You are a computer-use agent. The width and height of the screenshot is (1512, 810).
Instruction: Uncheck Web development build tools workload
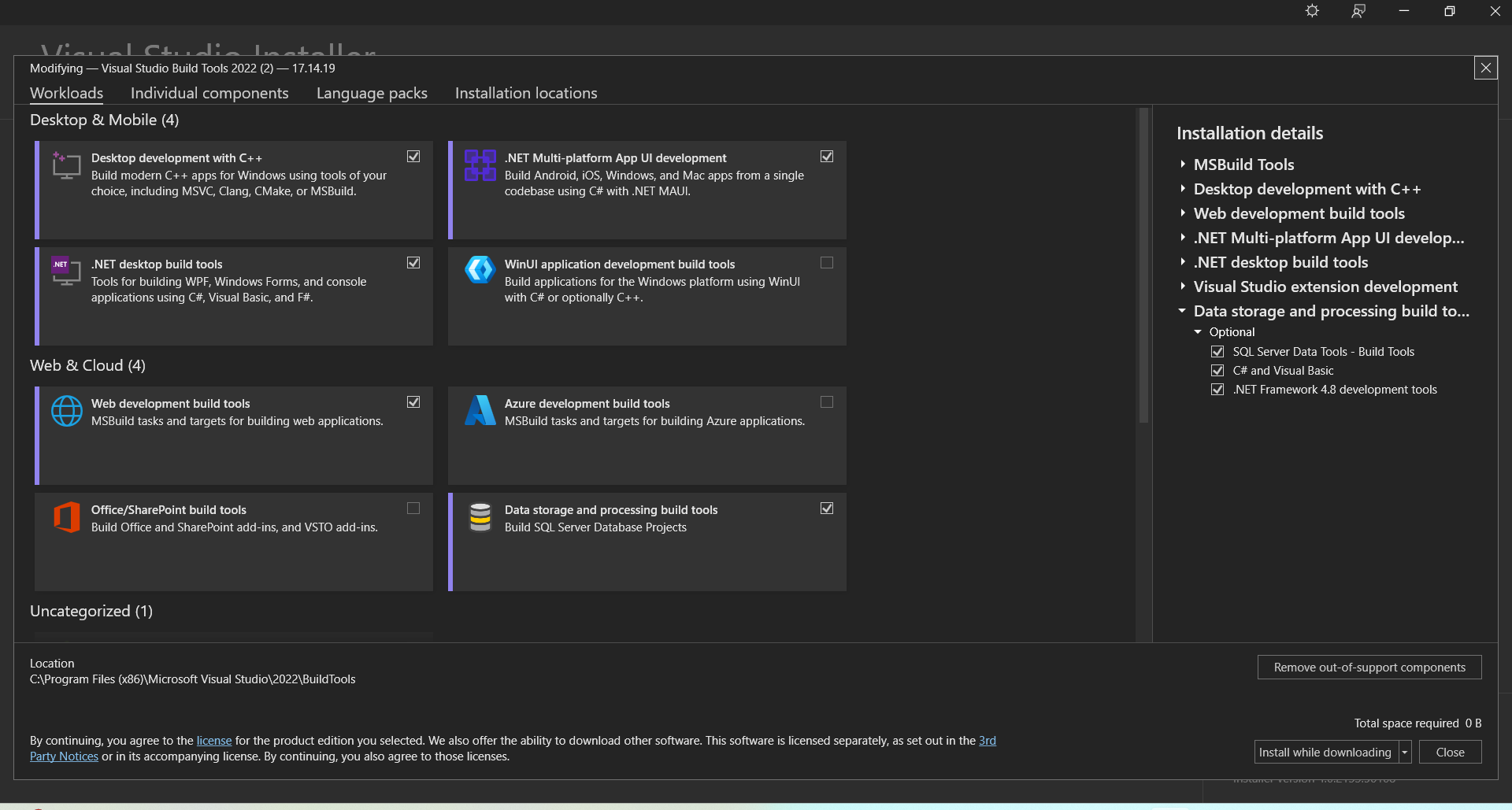[x=413, y=402]
